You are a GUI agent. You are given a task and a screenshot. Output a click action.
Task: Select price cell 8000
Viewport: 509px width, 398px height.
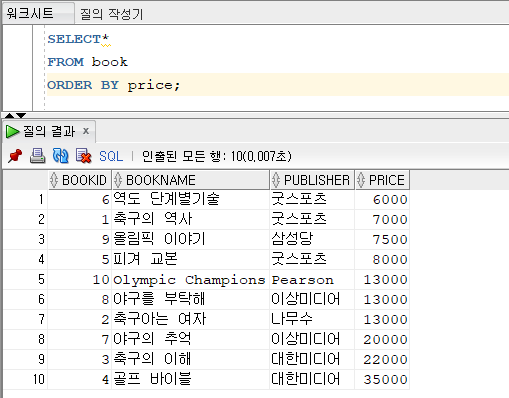(x=382, y=259)
